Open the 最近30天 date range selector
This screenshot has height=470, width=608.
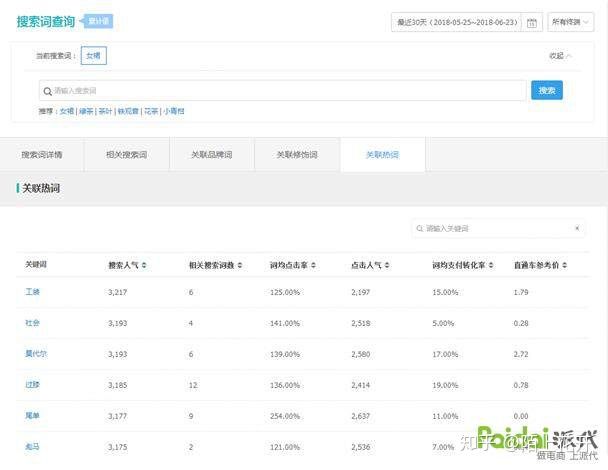coord(457,22)
